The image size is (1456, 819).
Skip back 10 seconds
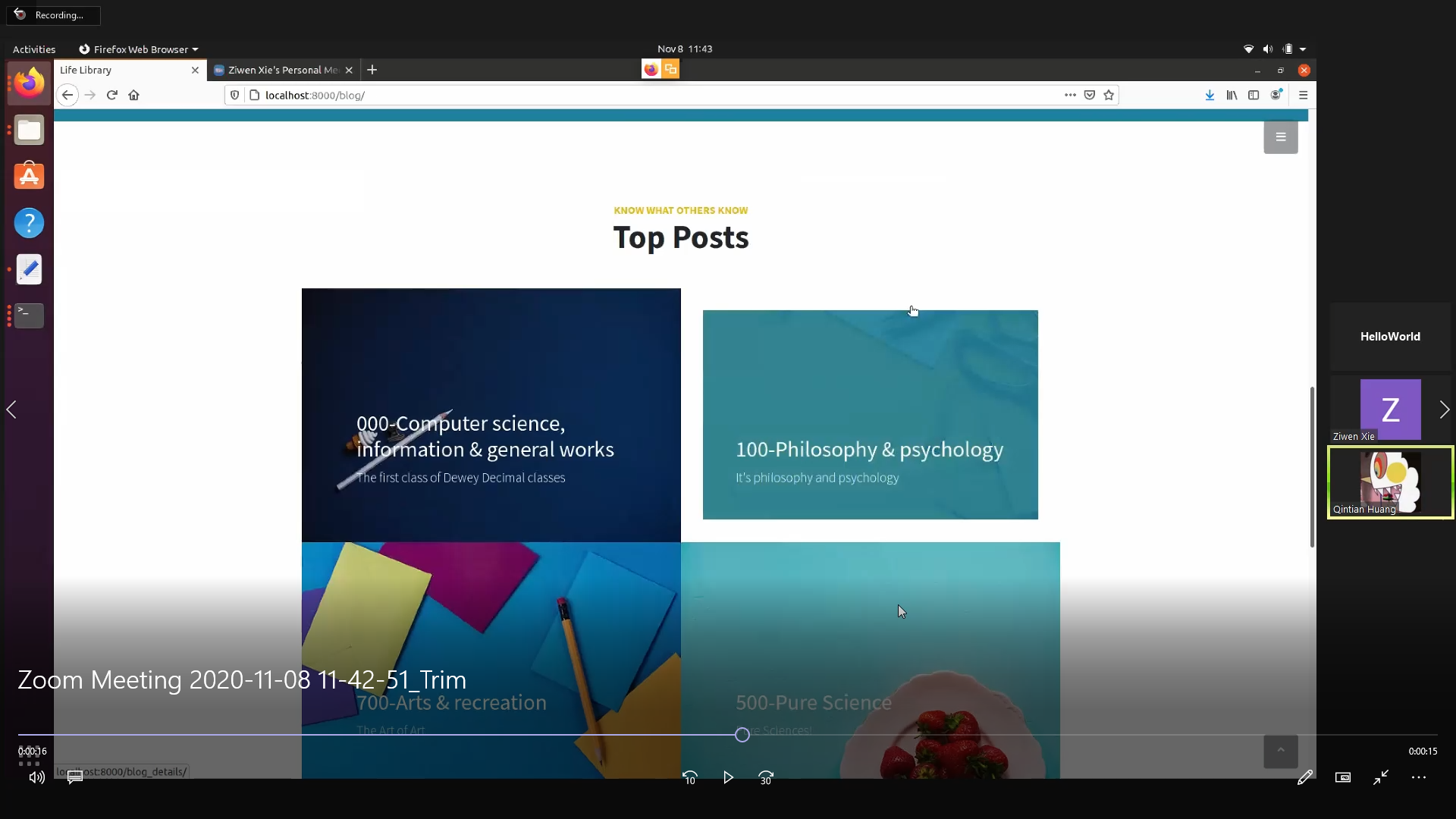(689, 777)
